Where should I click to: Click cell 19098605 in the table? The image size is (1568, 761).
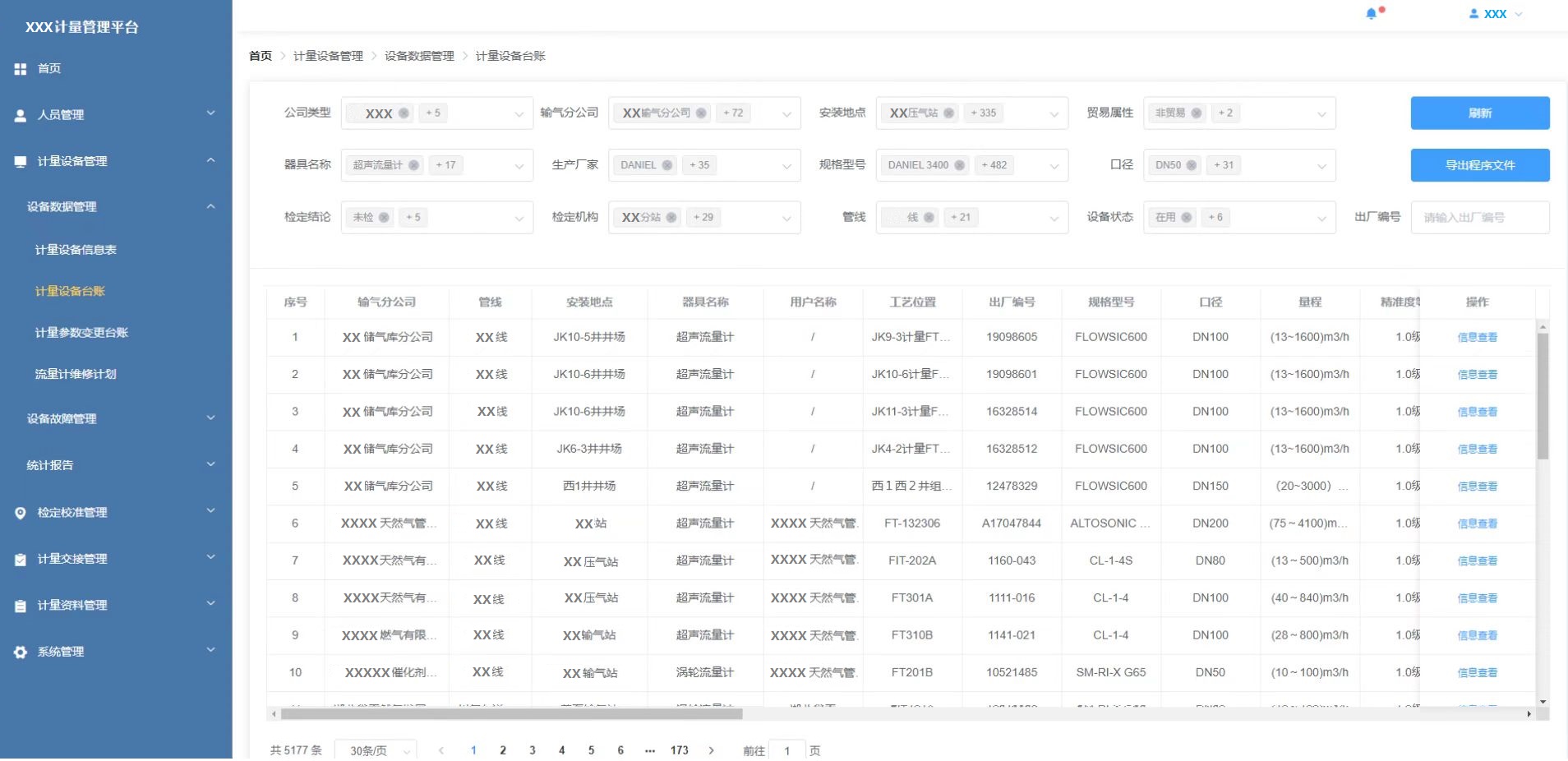point(1012,338)
